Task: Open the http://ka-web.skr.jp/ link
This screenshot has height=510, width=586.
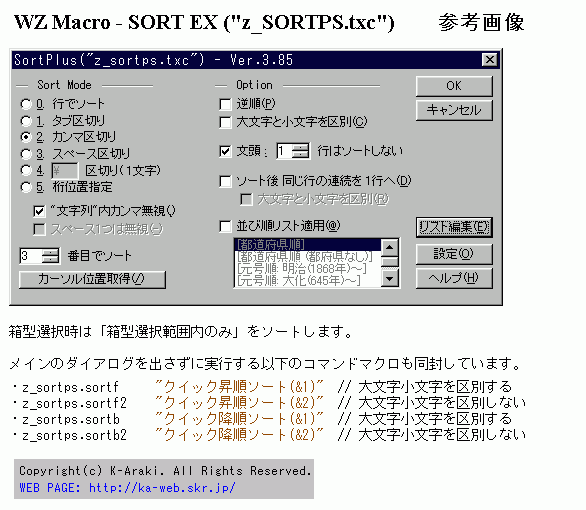Action: pyautogui.click(x=162, y=488)
